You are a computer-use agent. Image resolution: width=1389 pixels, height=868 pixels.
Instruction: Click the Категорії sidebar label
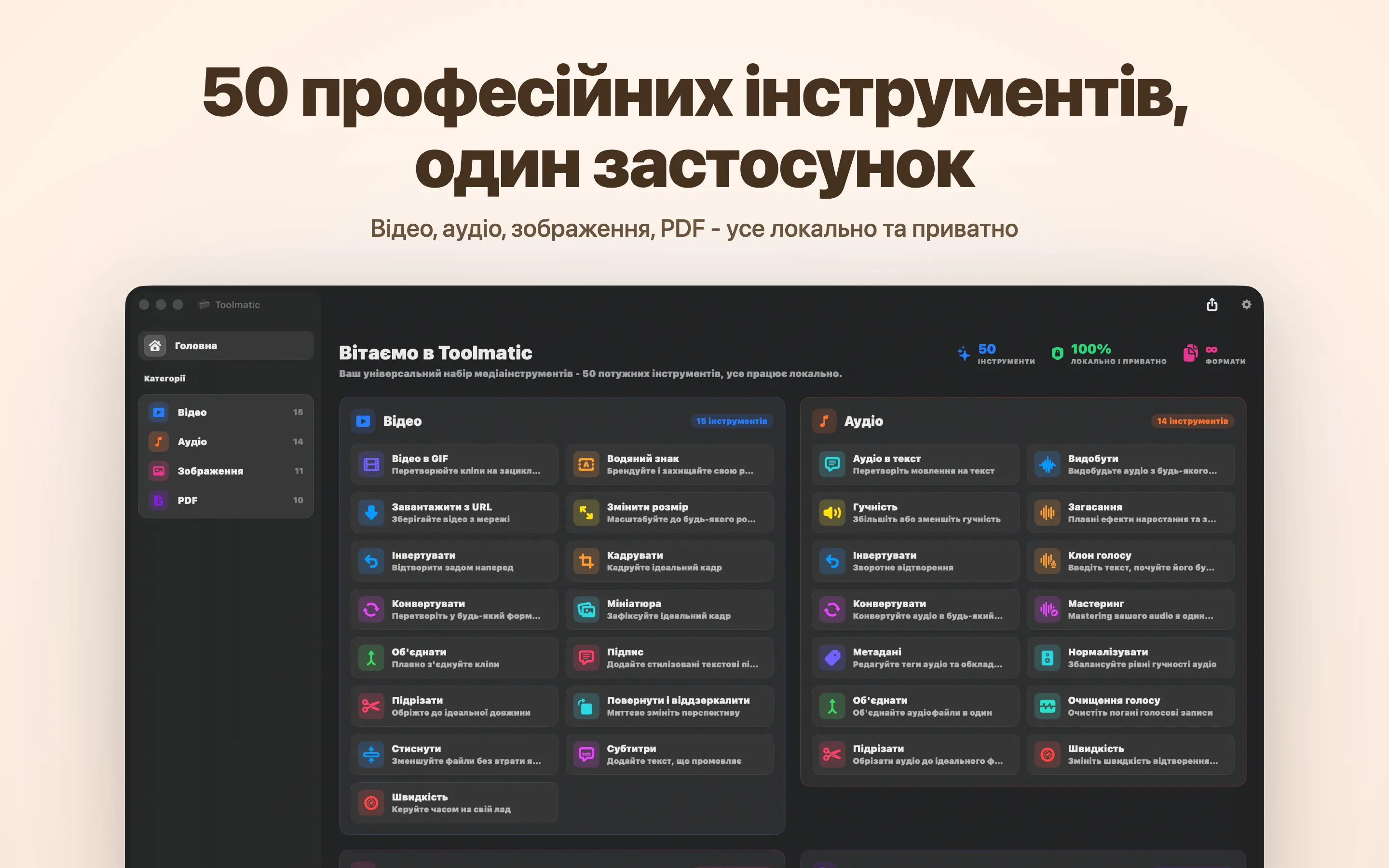(165, 379)
